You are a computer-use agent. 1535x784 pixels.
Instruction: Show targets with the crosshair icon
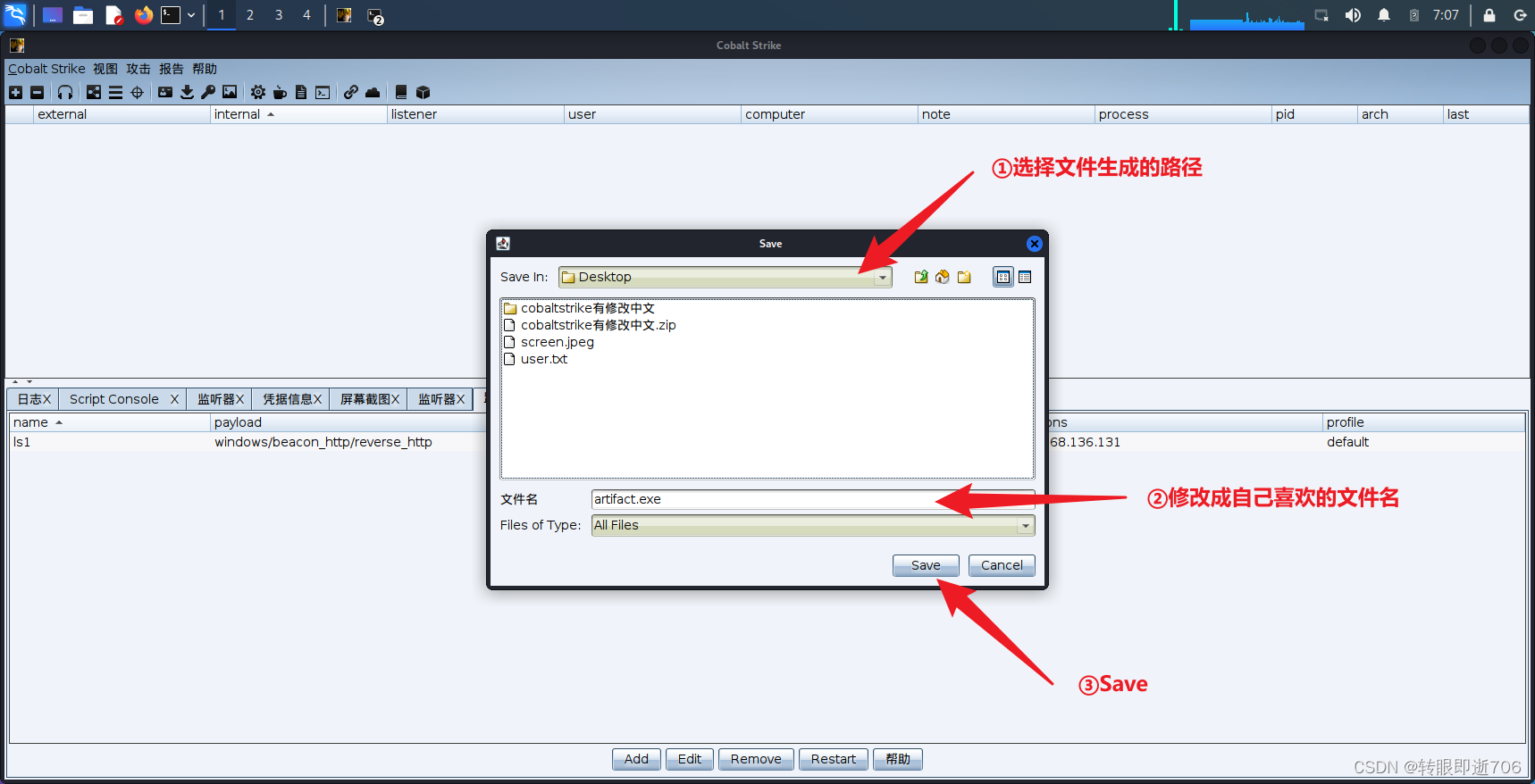[x=137, y=92]
